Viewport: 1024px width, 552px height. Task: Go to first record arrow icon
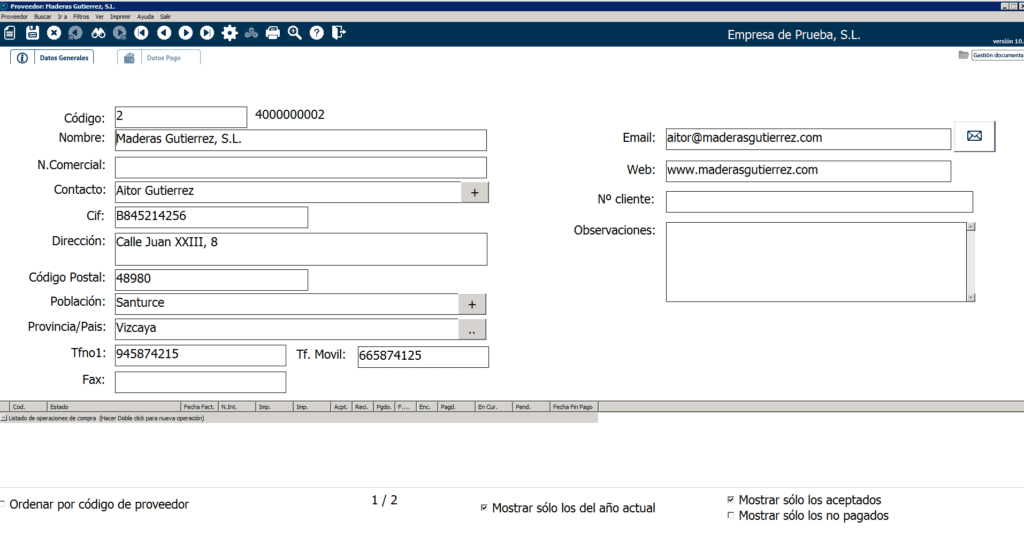coord(142,33)
